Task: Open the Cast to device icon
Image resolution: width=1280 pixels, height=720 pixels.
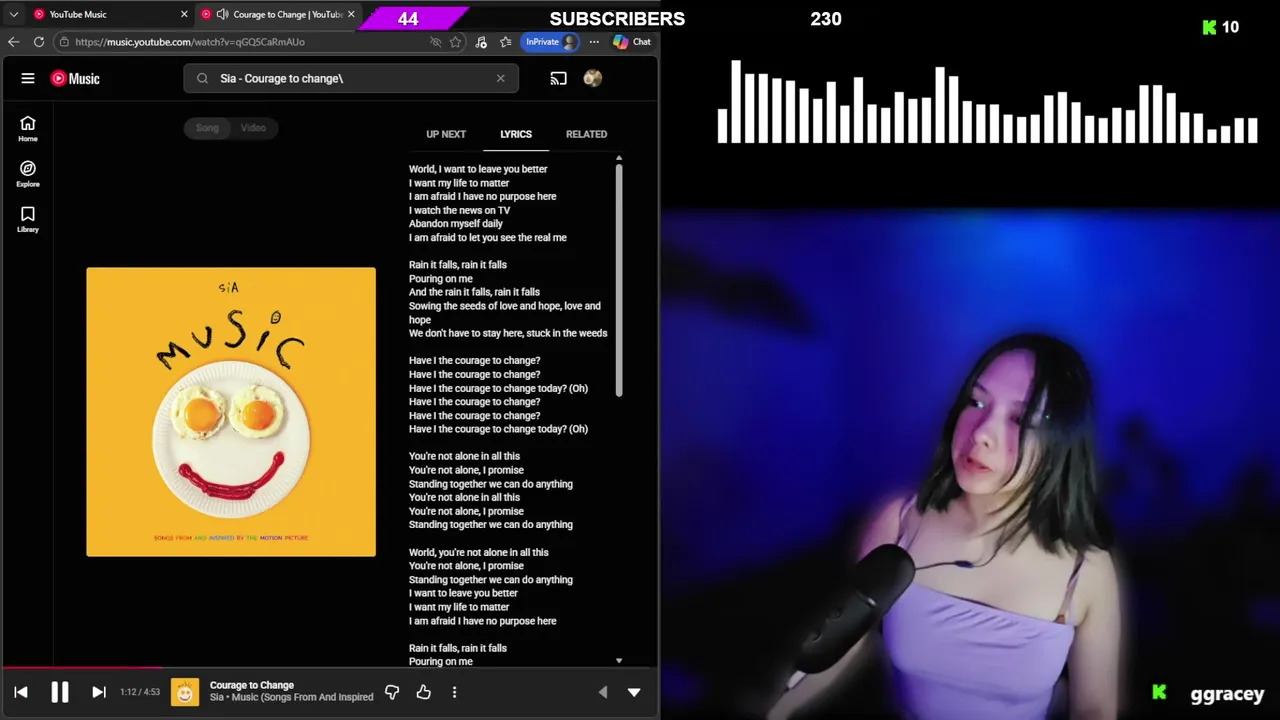Action: coord(559,78)
